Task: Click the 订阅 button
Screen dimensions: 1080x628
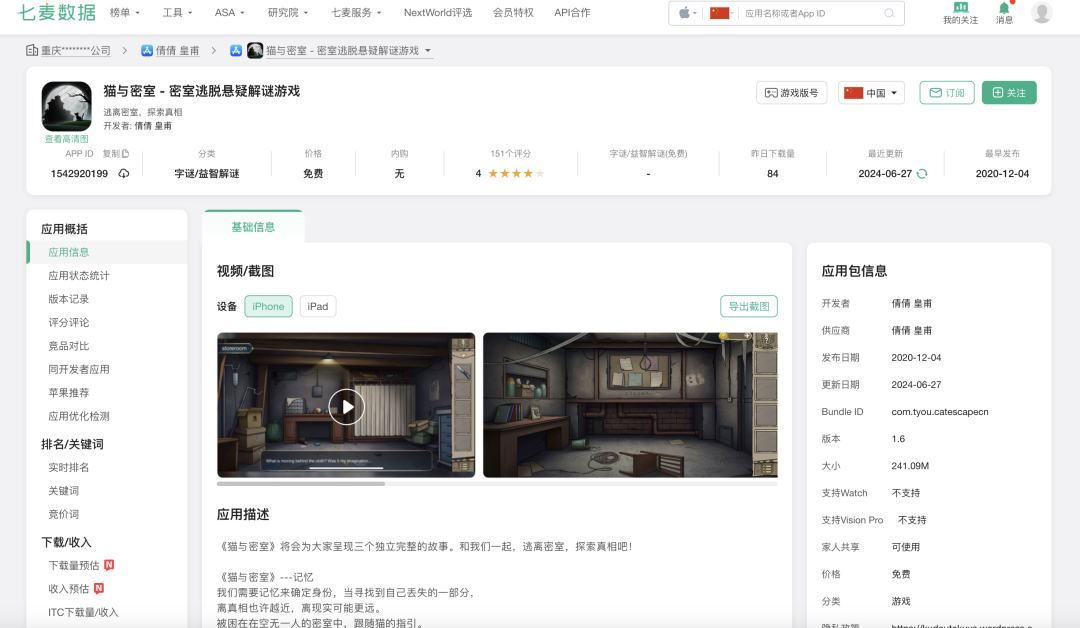Action: pyautogui.click(x=947, y=93)
